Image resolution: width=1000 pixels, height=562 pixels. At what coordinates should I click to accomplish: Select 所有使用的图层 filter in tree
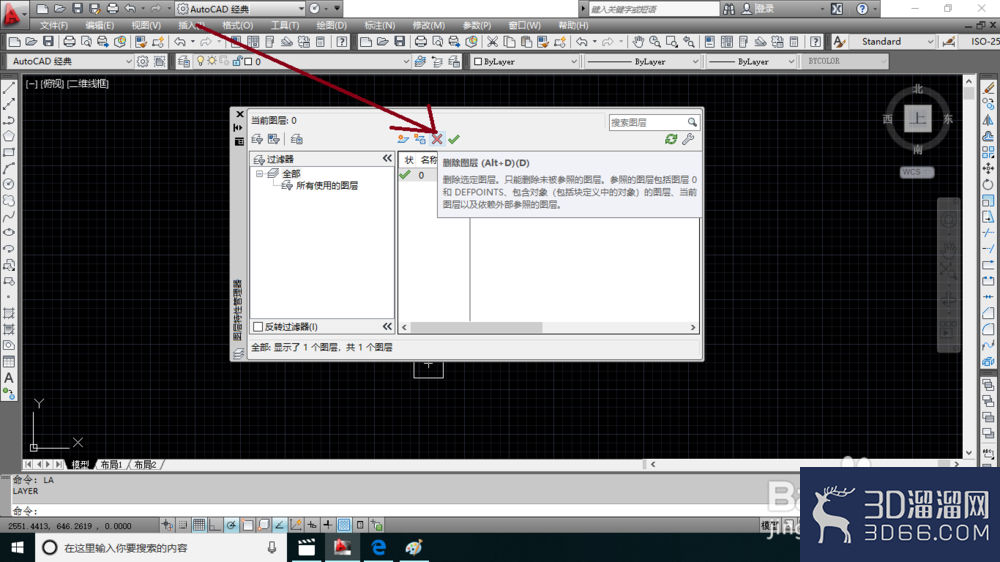click(327, 186)
